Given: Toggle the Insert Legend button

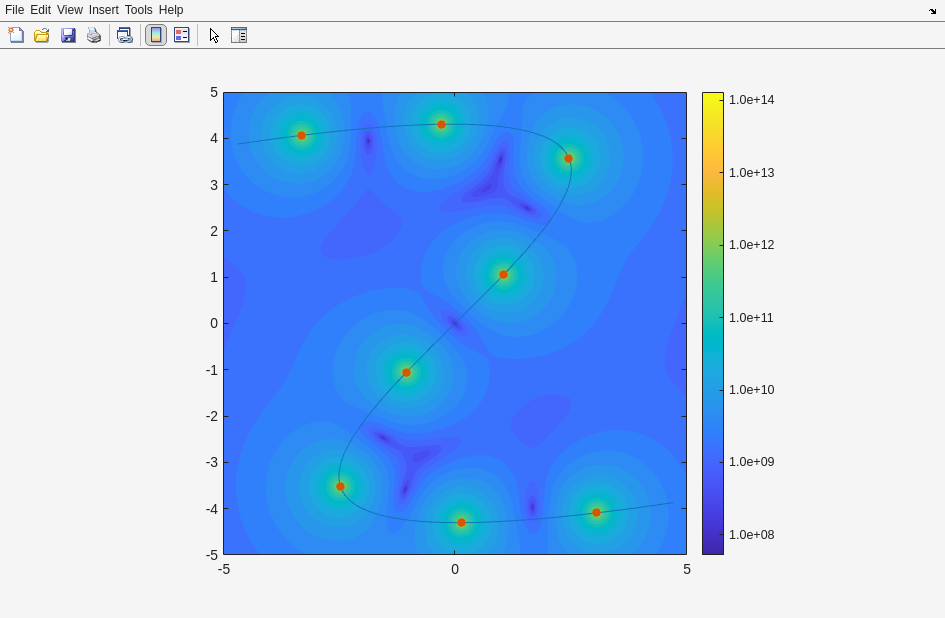Looking at the screenshot, I should click(x=182, y=35).
